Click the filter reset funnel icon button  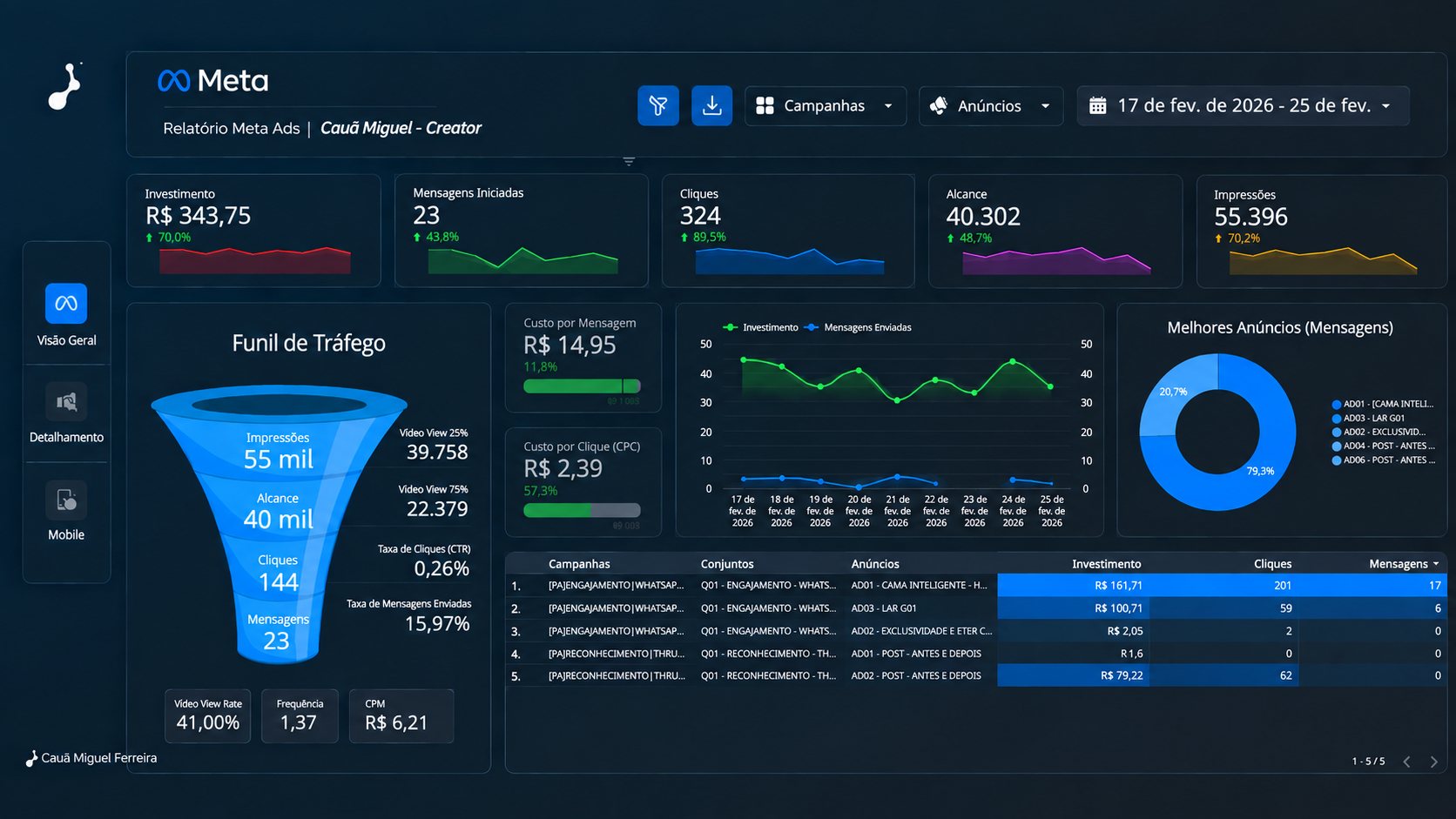coord(658,106)
